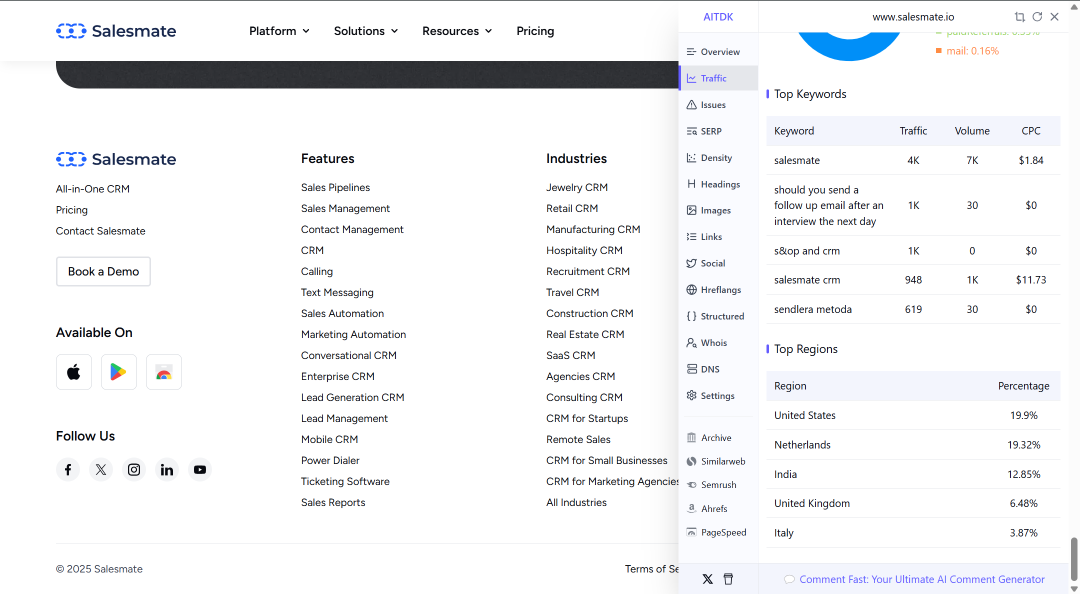
Task: Open the DNS section in AITDK
Action: (718, 369)
